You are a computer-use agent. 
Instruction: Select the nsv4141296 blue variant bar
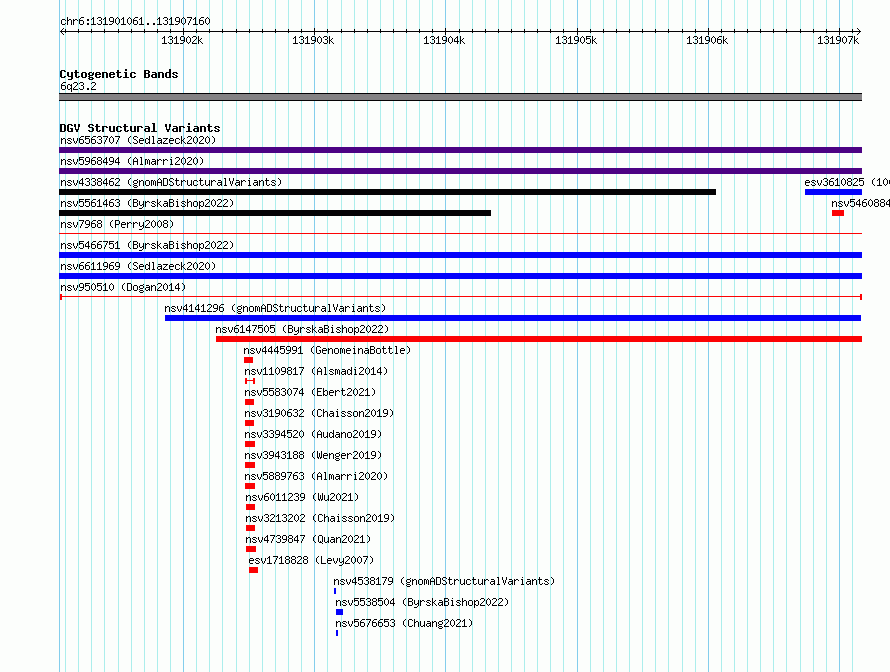[x=513, y=318]
